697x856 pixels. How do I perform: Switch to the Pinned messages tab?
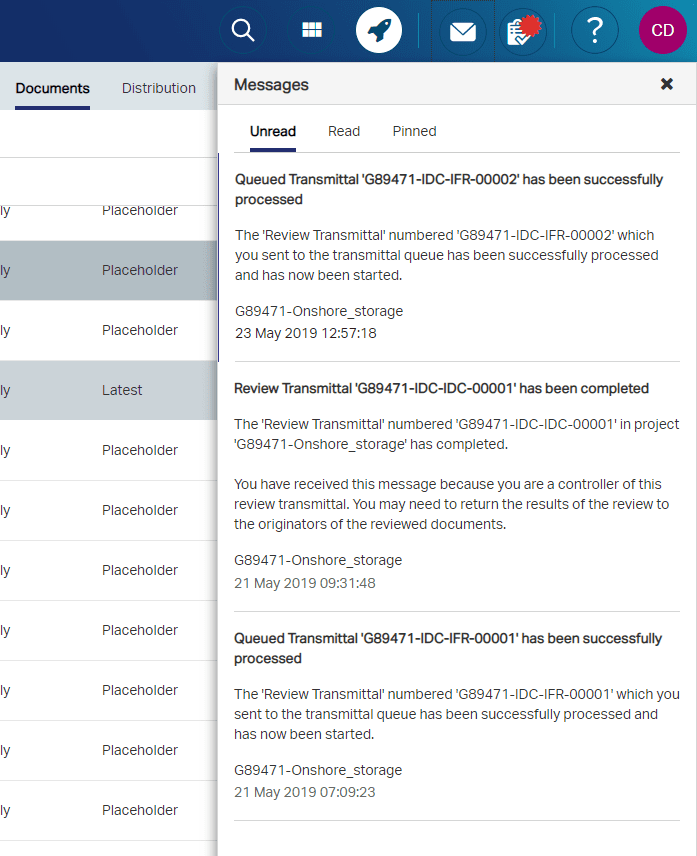pos(413,131)
